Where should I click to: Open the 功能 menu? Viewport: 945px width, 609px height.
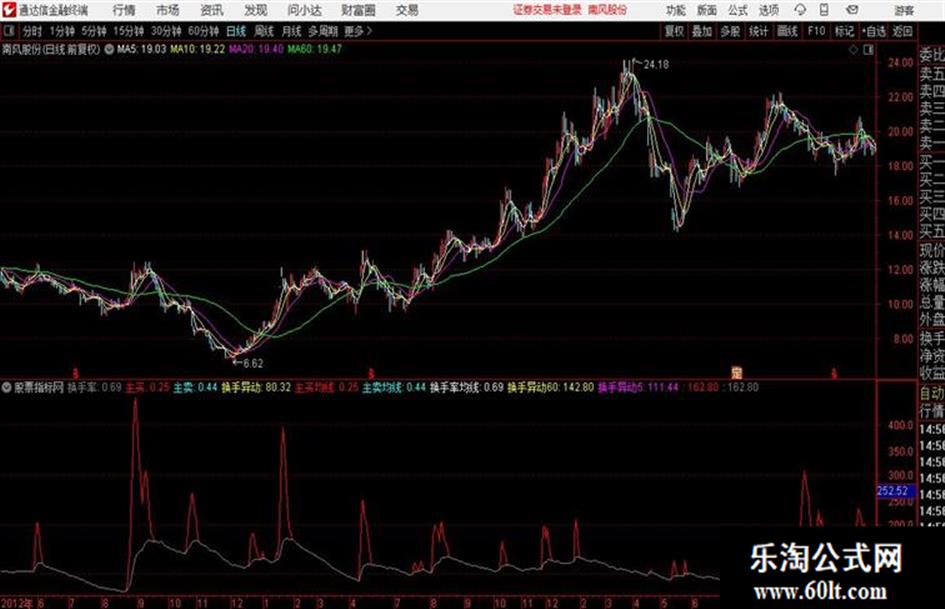(x=676, y=10)
